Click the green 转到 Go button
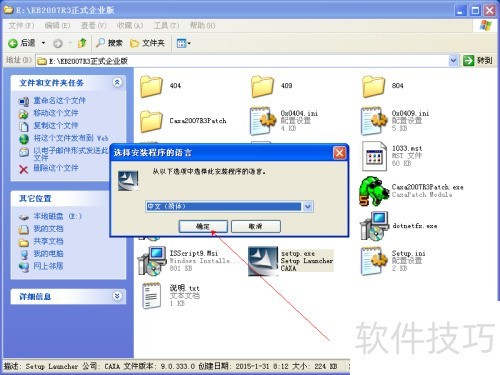Screen dimensions: 500x375 pyautogui.click(x=477, y=61)
